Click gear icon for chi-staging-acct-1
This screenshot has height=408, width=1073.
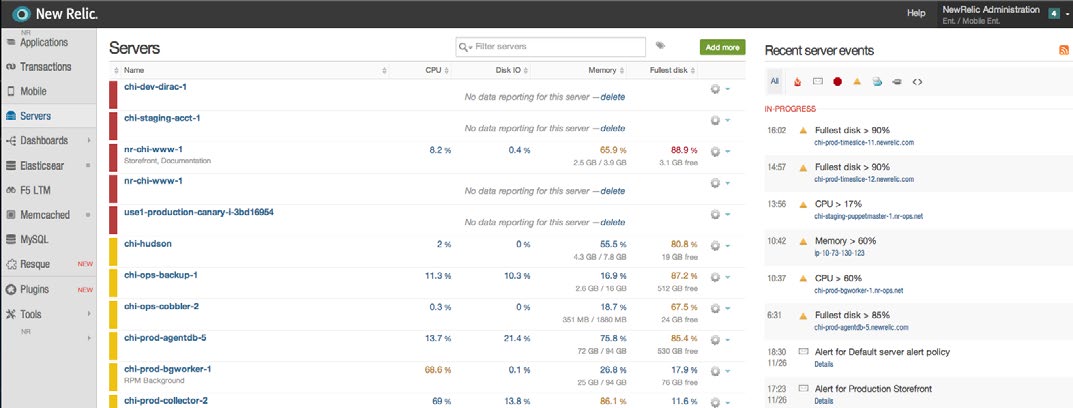[x=715, y=120]
